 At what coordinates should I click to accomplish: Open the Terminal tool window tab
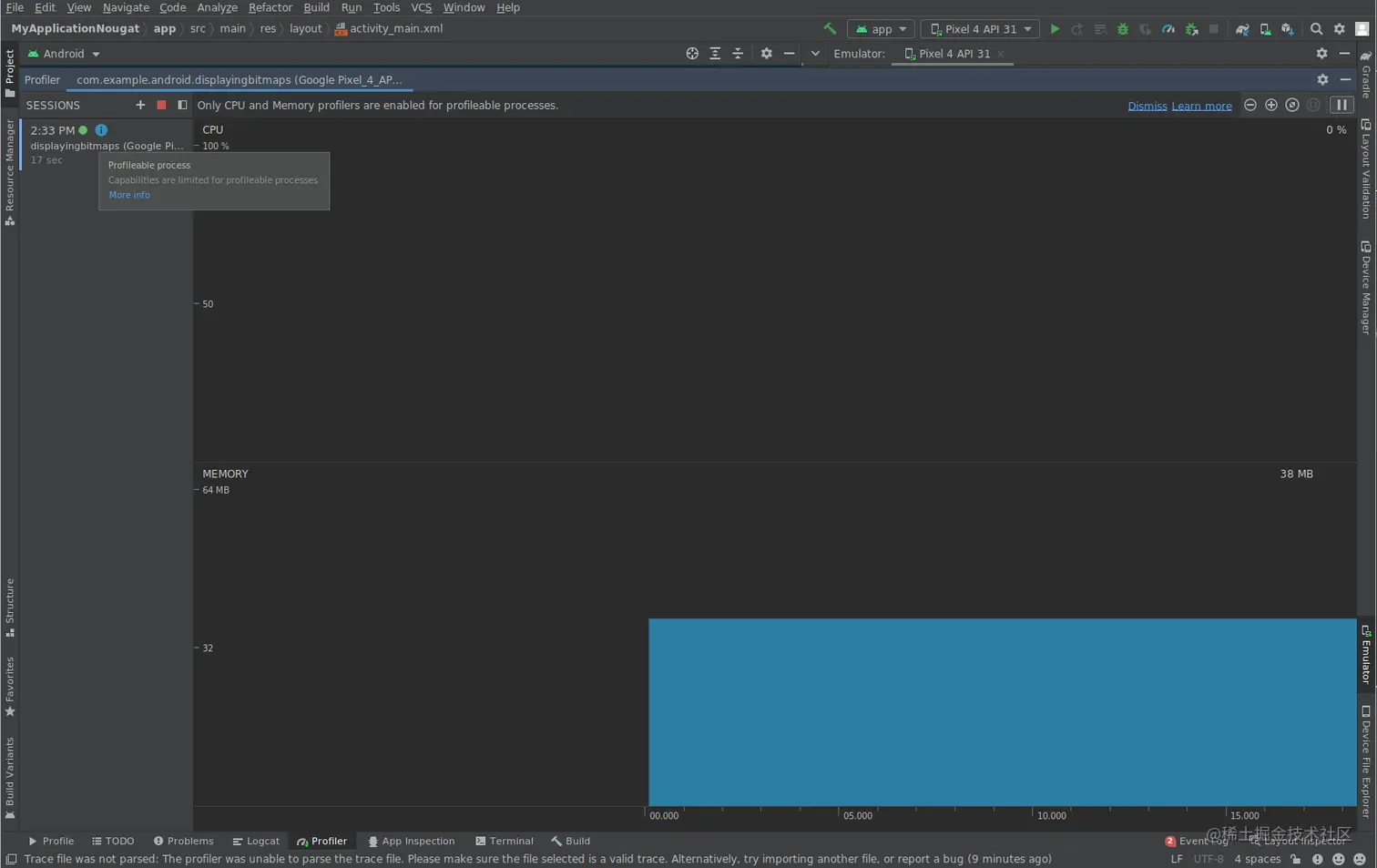click(504, 841)
